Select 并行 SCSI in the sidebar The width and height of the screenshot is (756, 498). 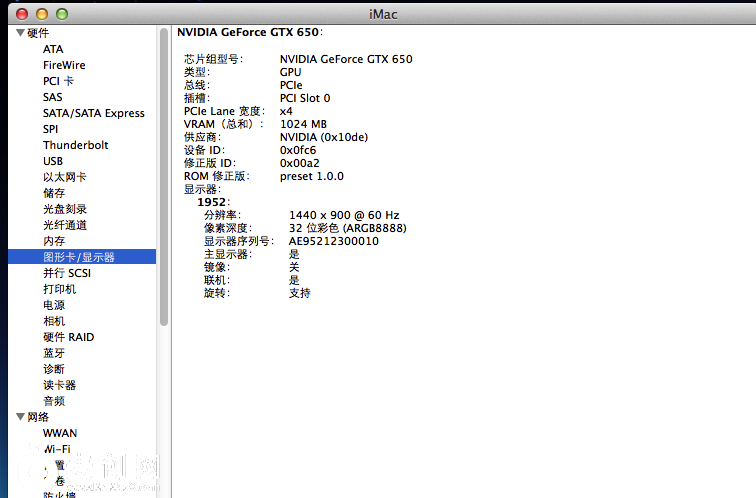point(67,273)
